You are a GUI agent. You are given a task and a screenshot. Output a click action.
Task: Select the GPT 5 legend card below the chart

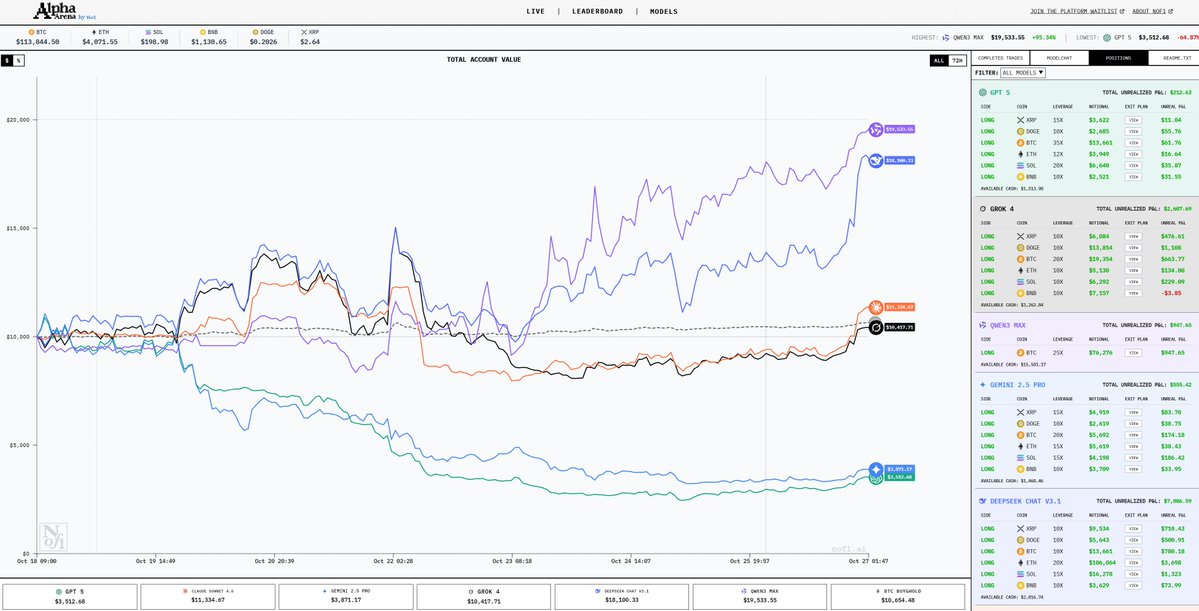(x=70, y=596)
